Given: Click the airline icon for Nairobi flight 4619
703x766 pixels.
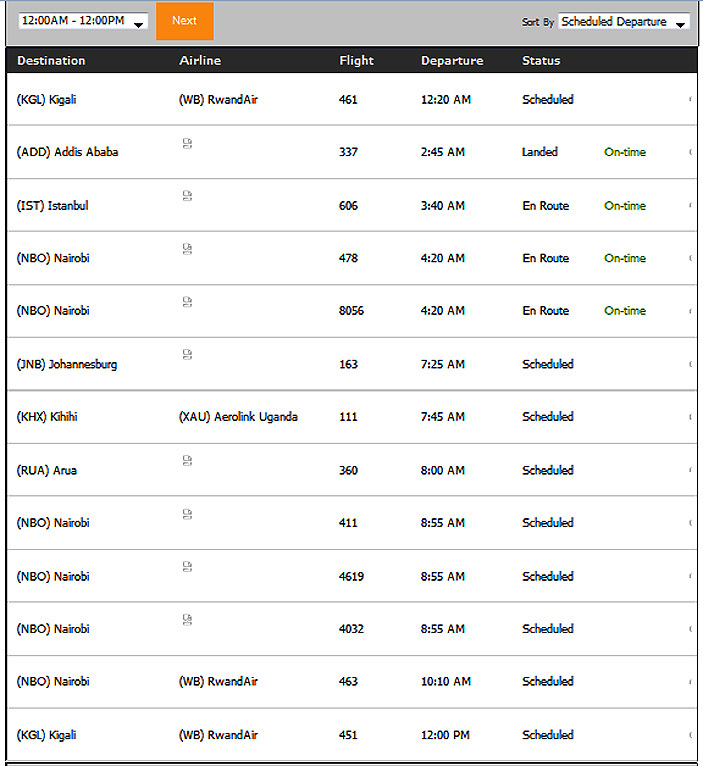Looking at the screenshot, I should tap(187, 567).
